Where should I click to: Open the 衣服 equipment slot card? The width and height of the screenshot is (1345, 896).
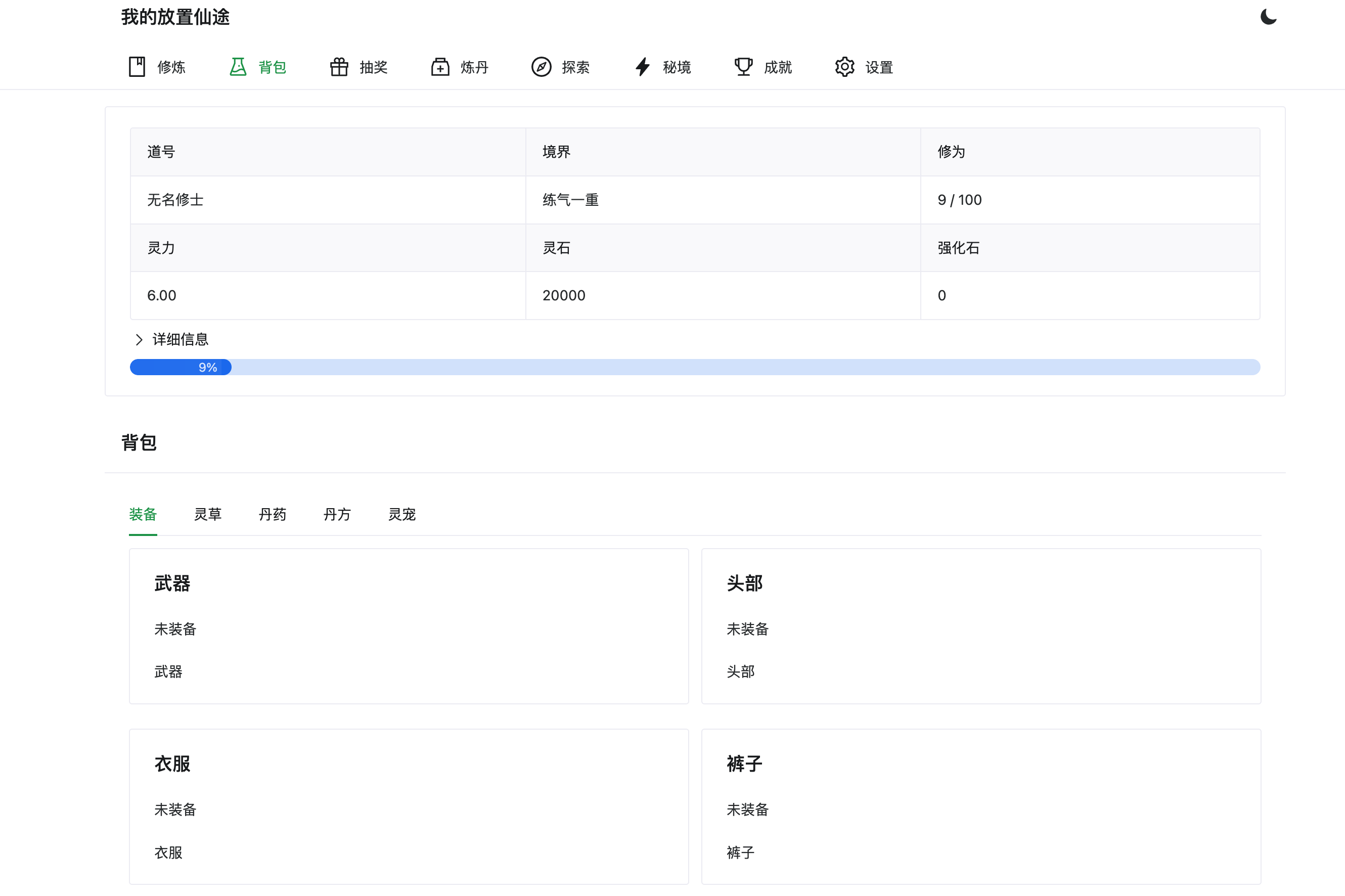409,807
